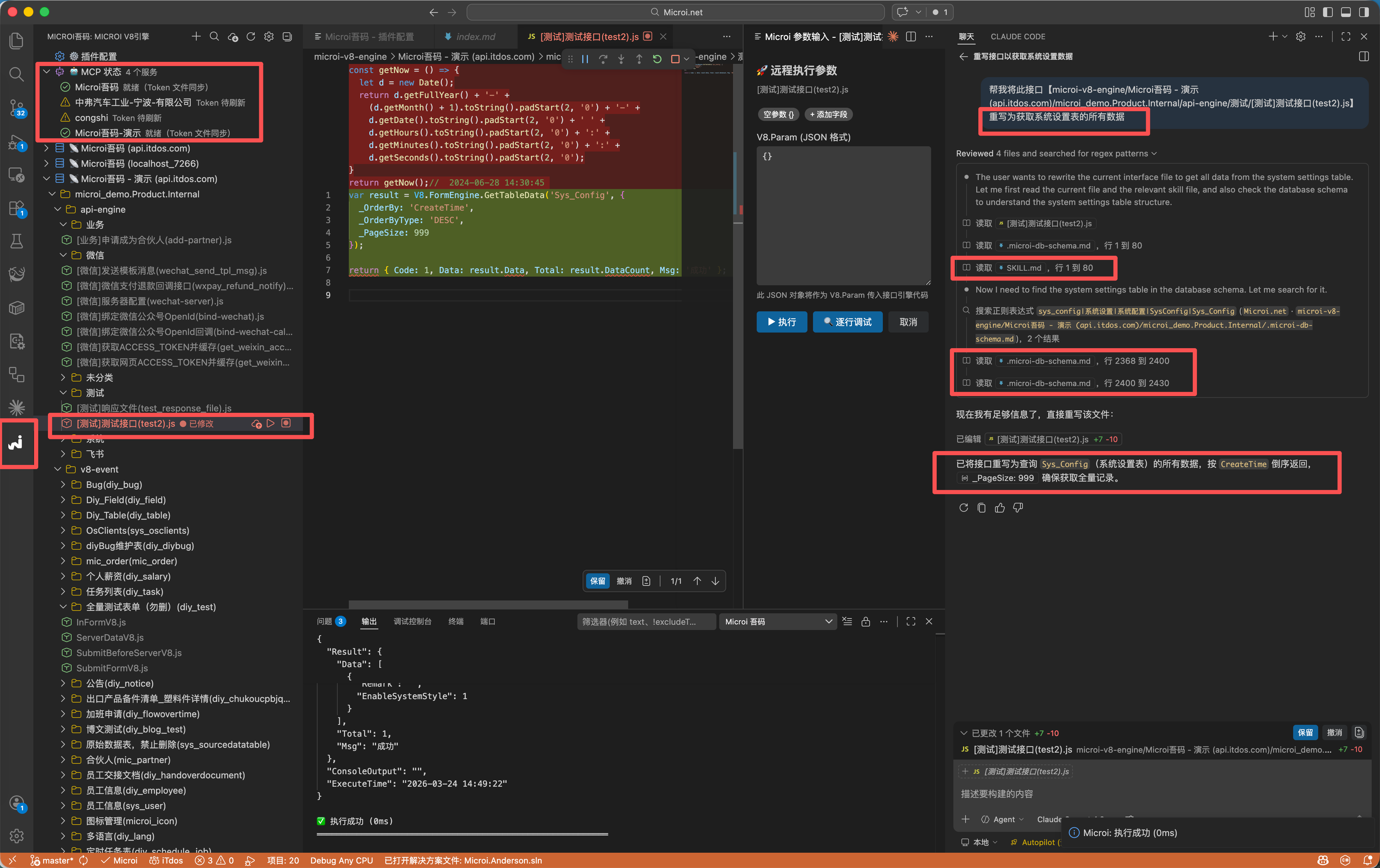Switch to the 终端 panel tab

455,622
